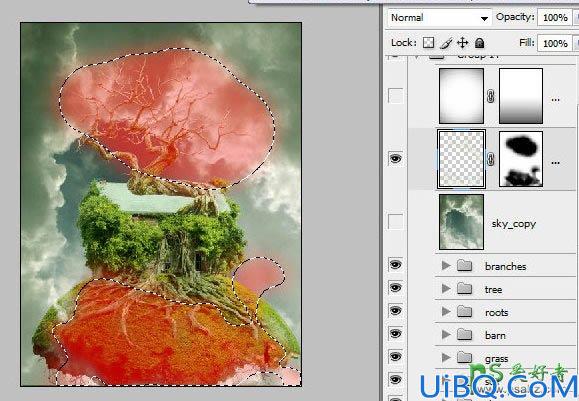Hide the grass group
579x401 pixels.
click(395, 357)
